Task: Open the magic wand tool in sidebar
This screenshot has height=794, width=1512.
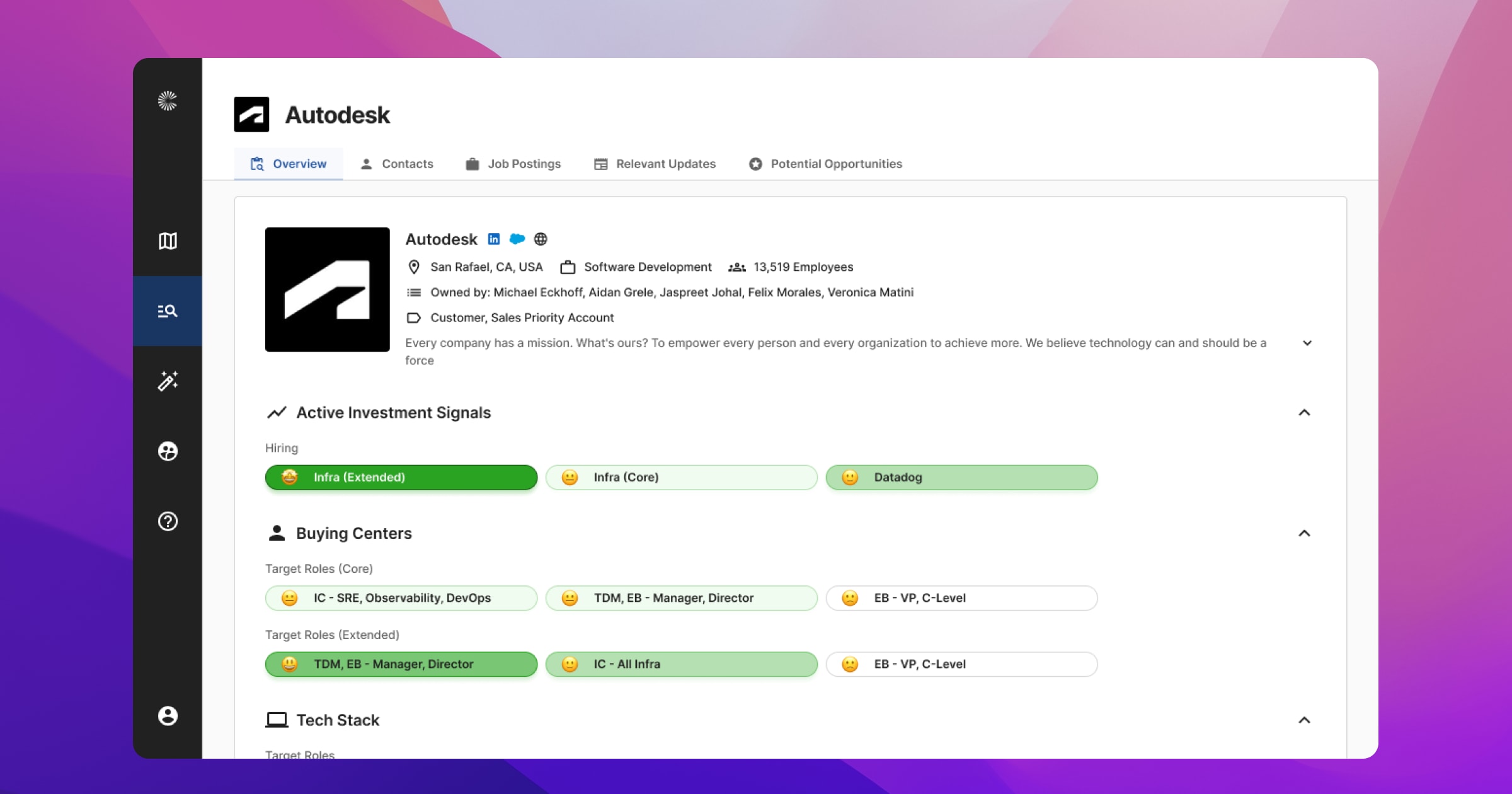Action: click(168, 381)
